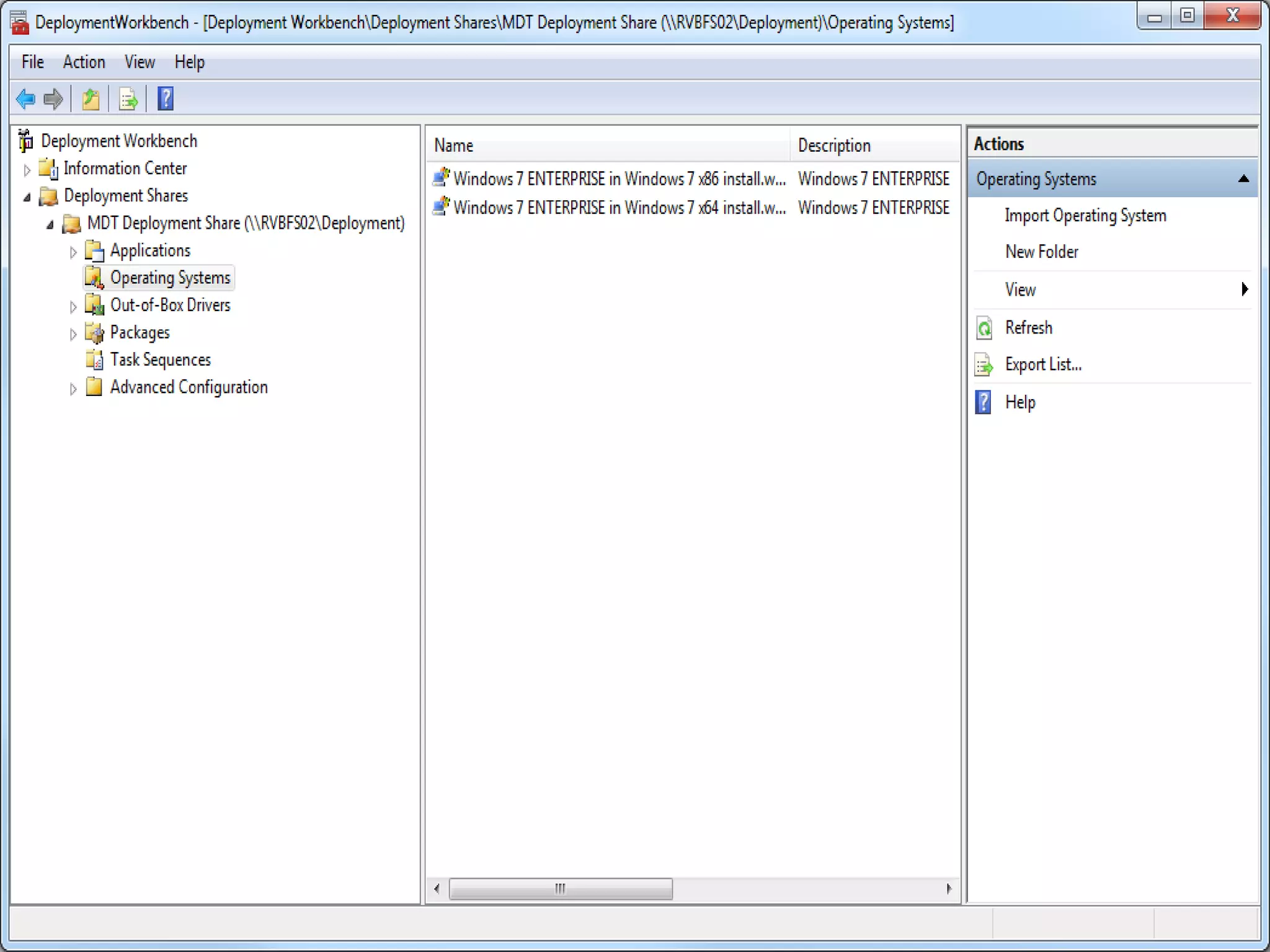1270x952 pixels.
Task: Click Description cell of x86 row
Action: (874, 178)
